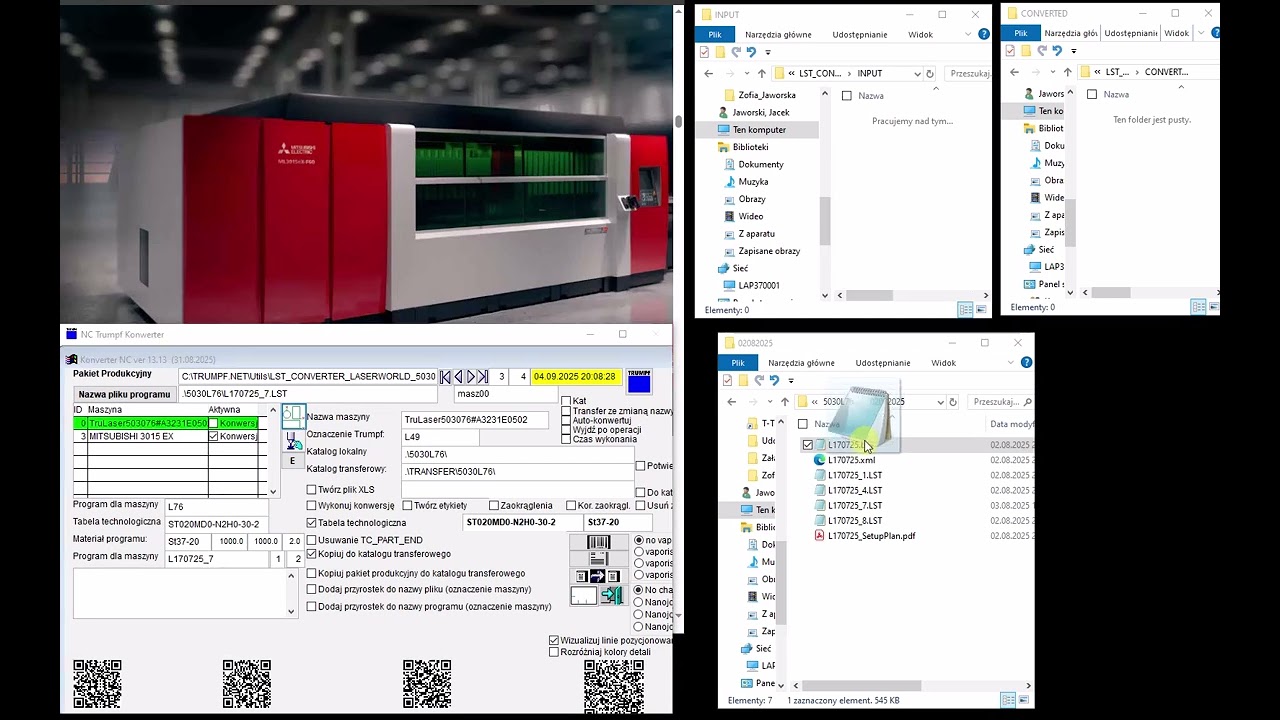Click the E button beside machine table
1280x720 pixels.
tap(292, 461)
